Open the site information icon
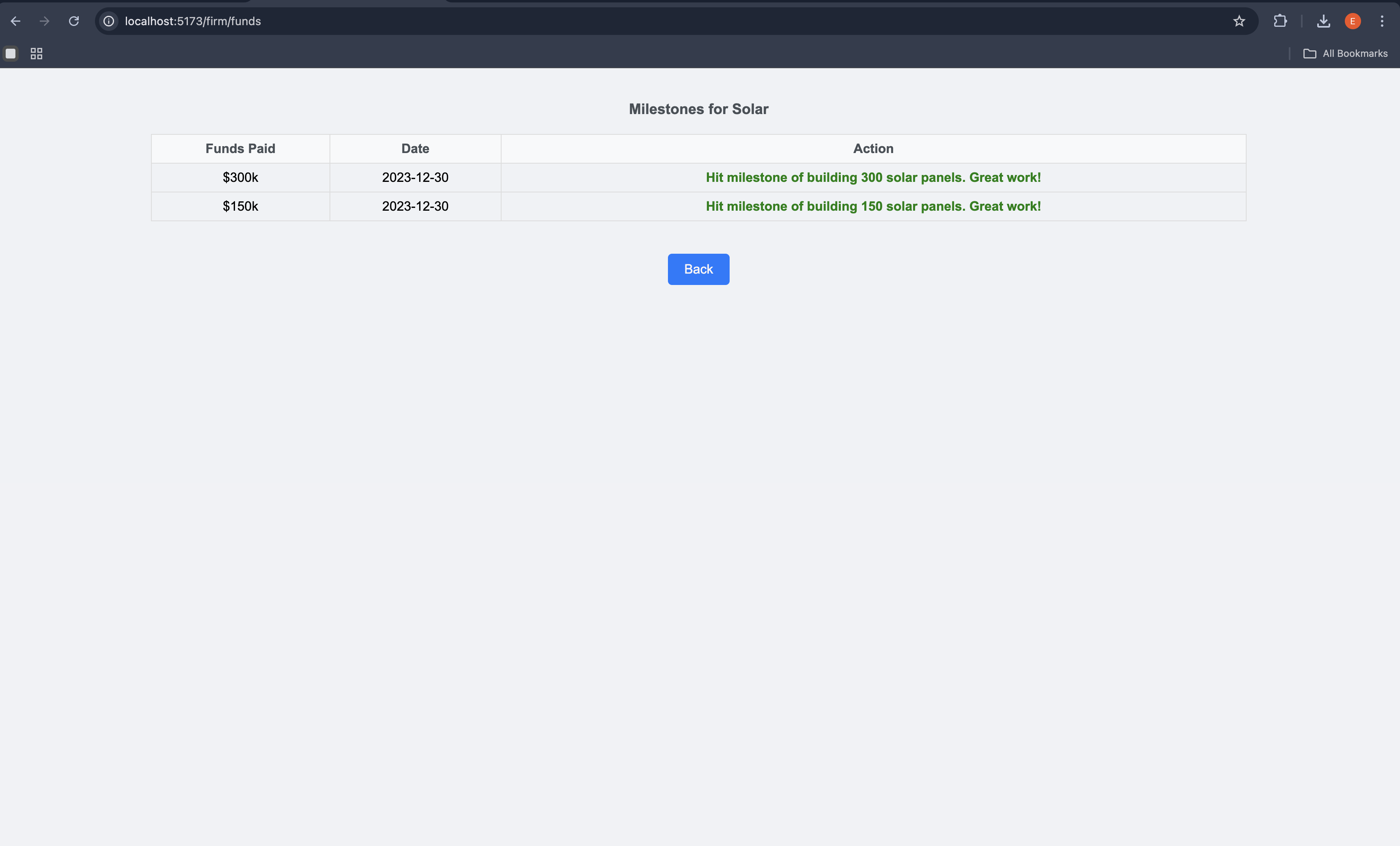This screenshot has height=846, width=1400. point(108,21)
